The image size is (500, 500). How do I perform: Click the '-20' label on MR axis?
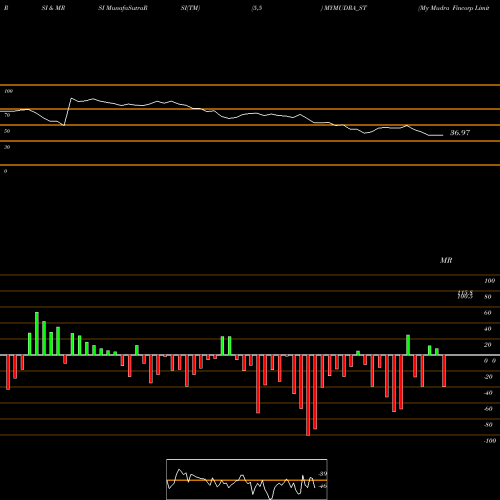(x=488, y=377)
